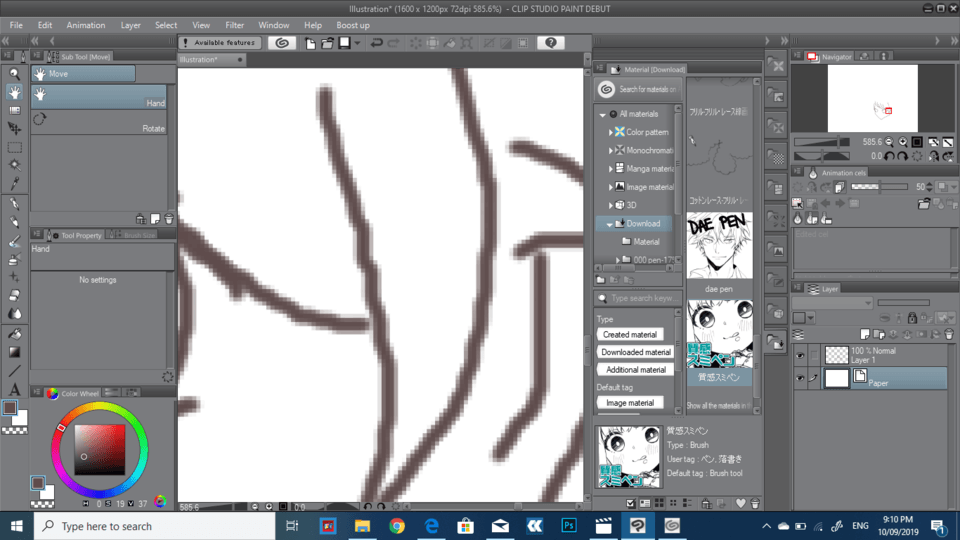Select the Eyedropper tool
Viewport: 960px width, 540px height.
coord(14,183)
